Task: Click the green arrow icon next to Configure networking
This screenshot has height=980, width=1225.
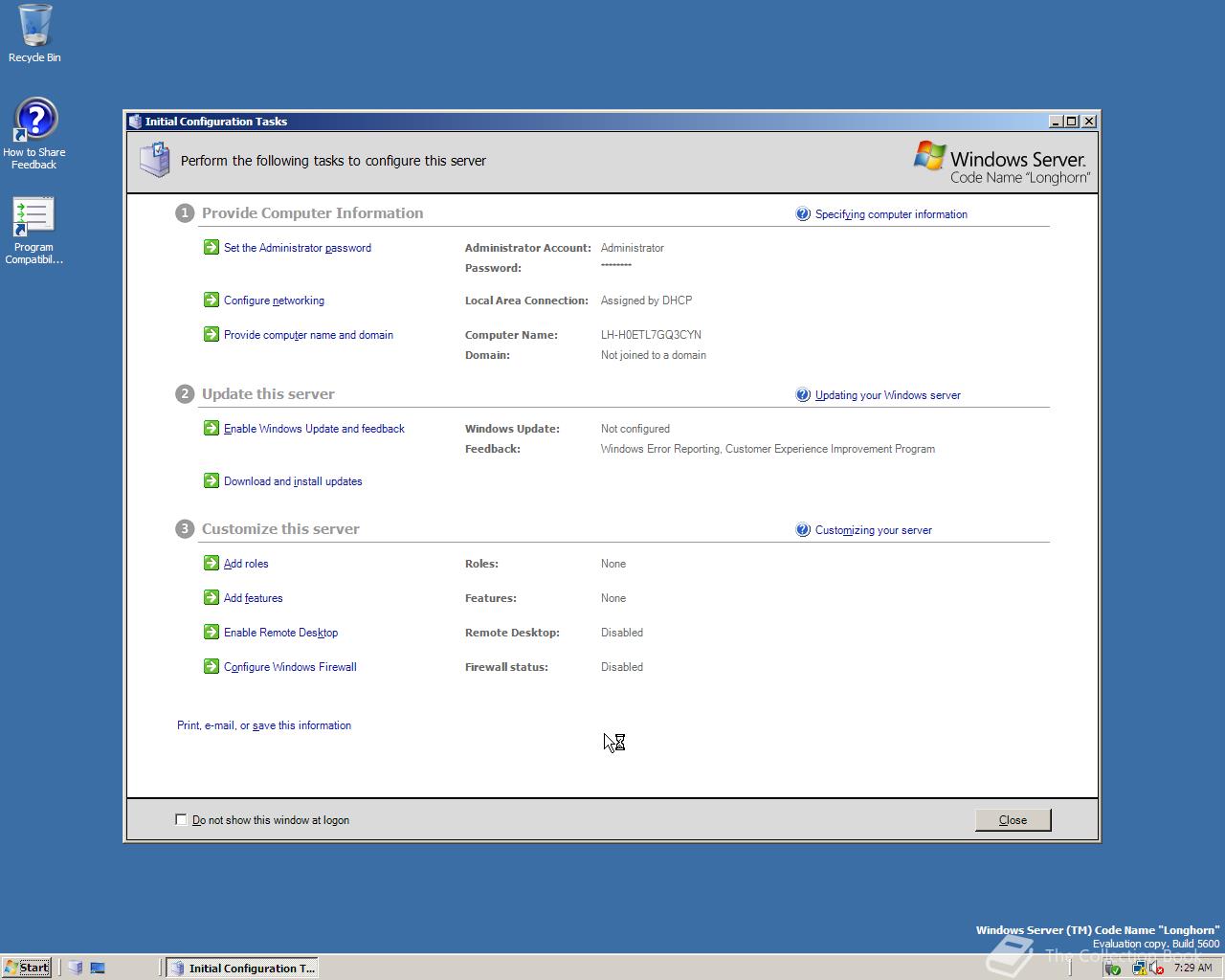Action: (x=212, y=300)
